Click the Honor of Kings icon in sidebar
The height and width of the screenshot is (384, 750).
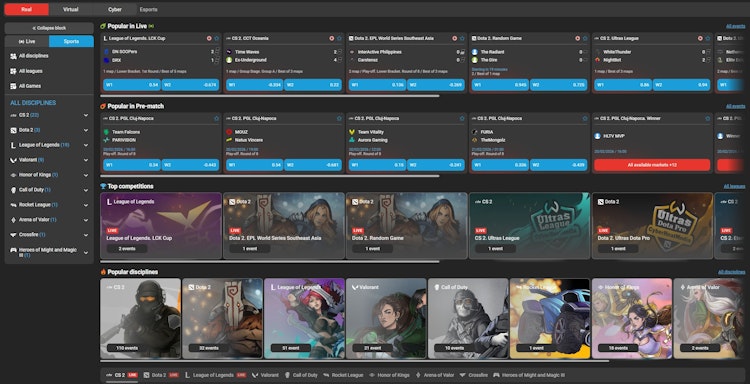[13, 175]
